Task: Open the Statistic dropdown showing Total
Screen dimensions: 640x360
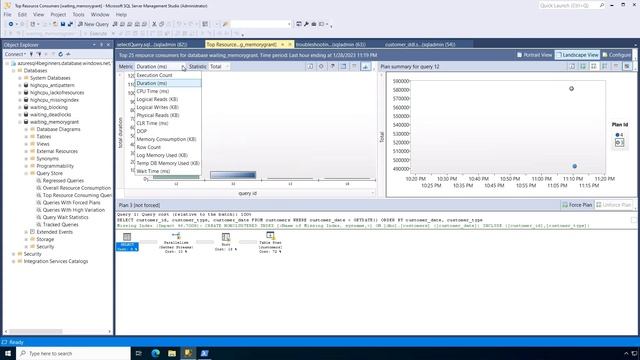Action: coord(220,67)
